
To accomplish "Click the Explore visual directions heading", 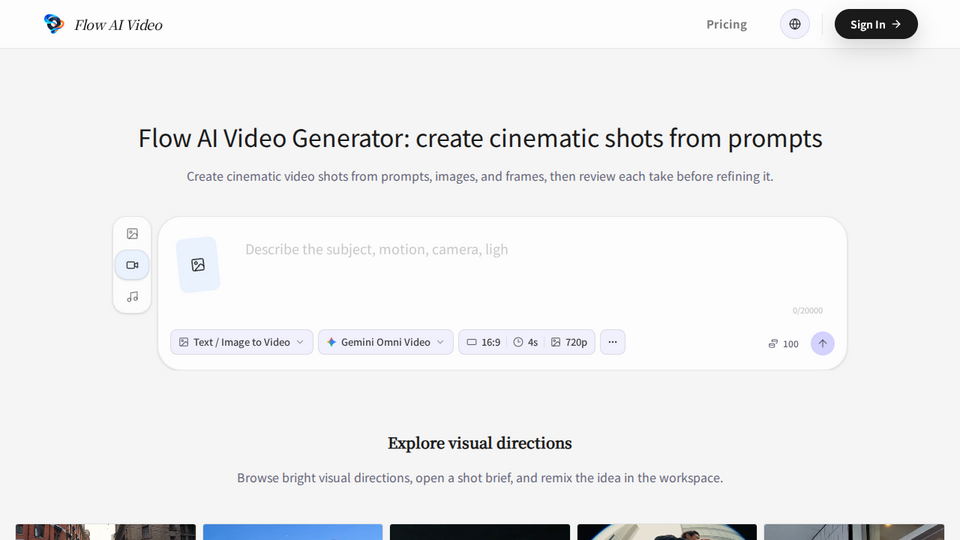I will [479, 443].
